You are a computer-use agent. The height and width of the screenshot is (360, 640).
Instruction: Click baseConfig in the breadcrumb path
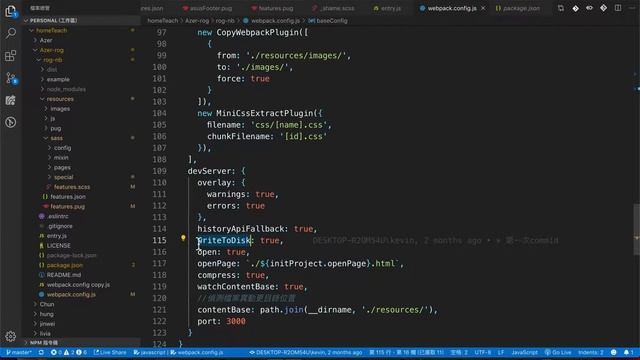332,20
